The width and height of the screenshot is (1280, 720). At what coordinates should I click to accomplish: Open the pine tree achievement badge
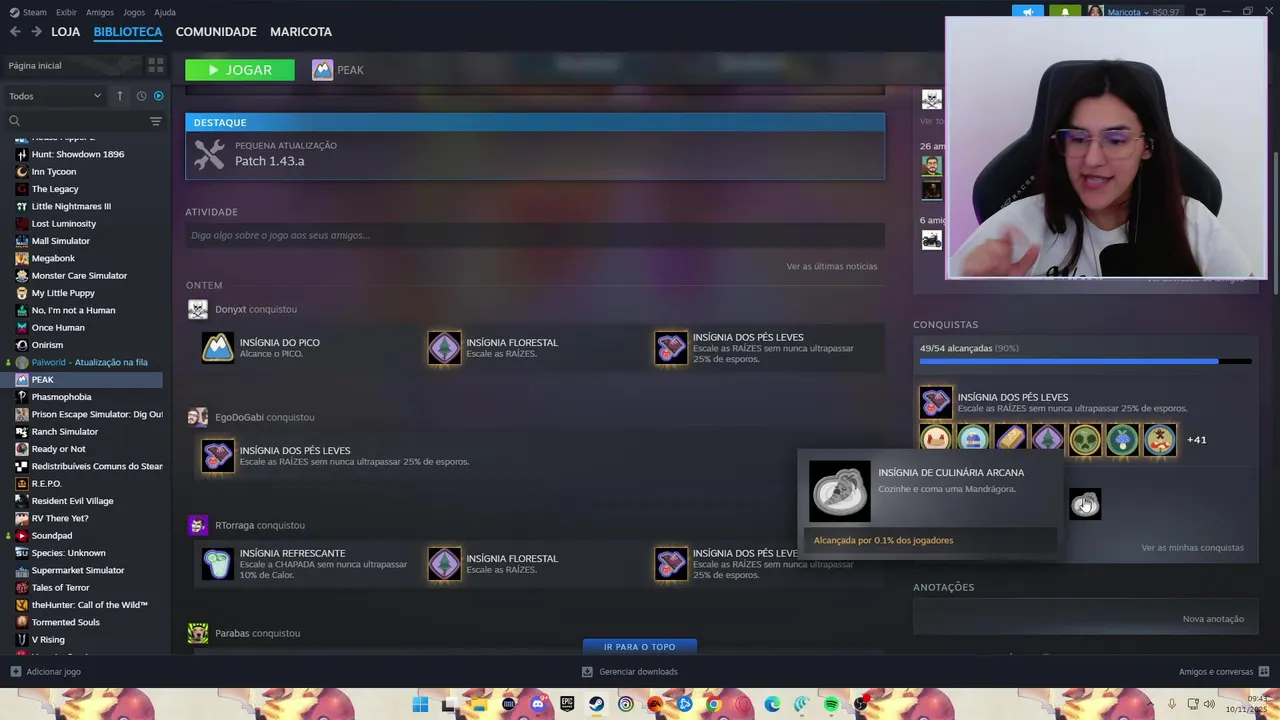[x=1047, y=439]
